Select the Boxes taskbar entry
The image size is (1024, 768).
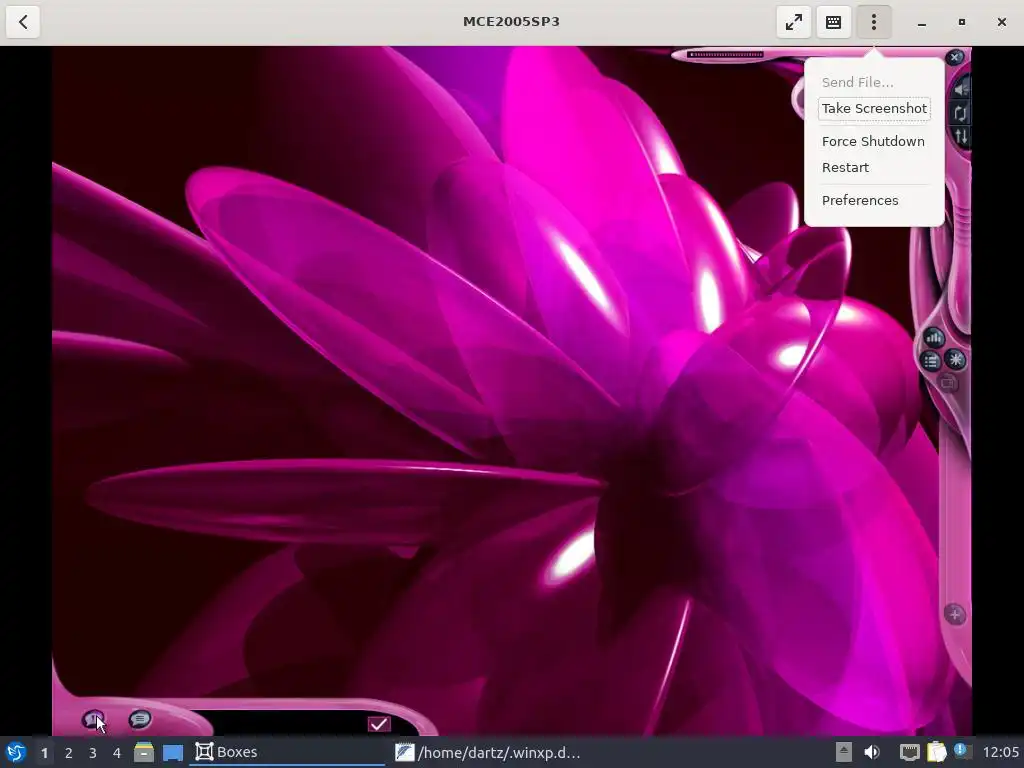click(x=287, y=752)
